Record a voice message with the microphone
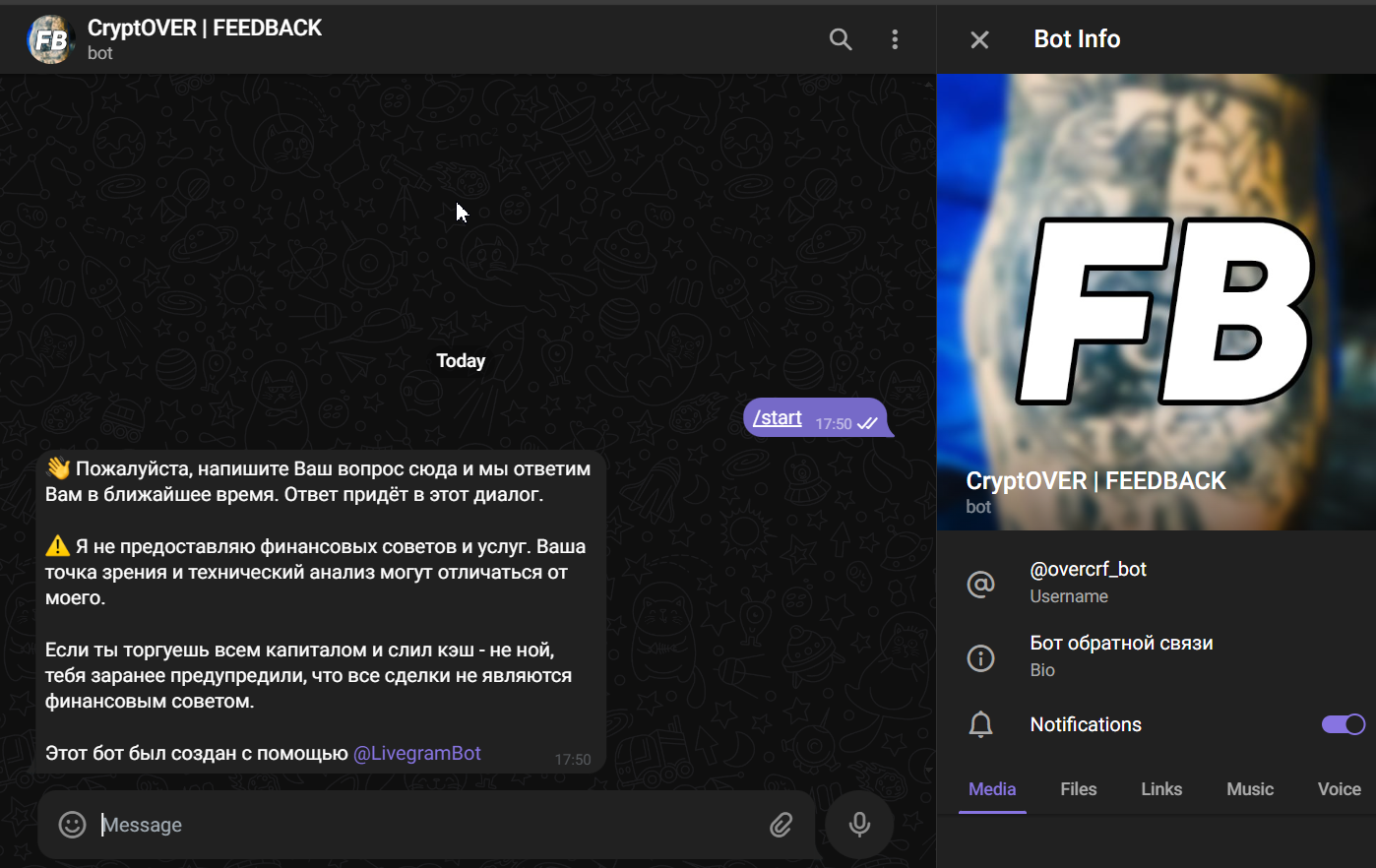 point(859,825)
